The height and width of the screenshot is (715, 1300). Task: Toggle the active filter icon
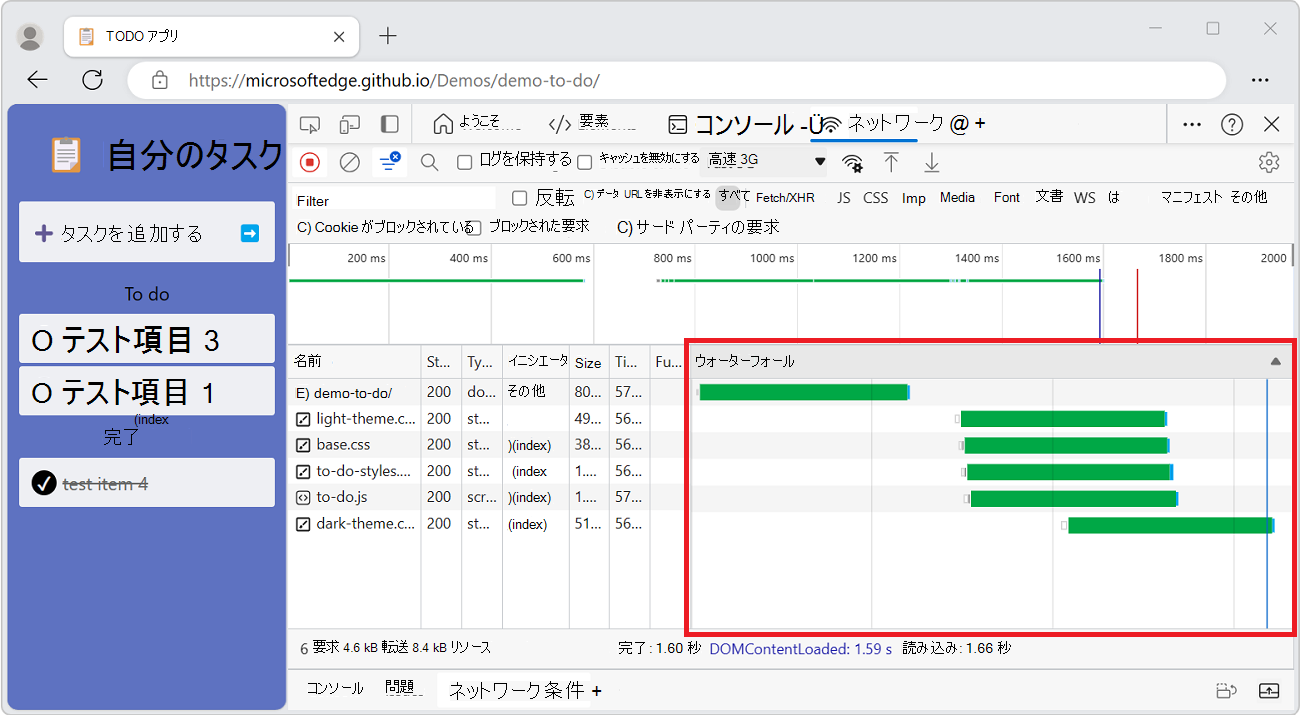point(389,161)
